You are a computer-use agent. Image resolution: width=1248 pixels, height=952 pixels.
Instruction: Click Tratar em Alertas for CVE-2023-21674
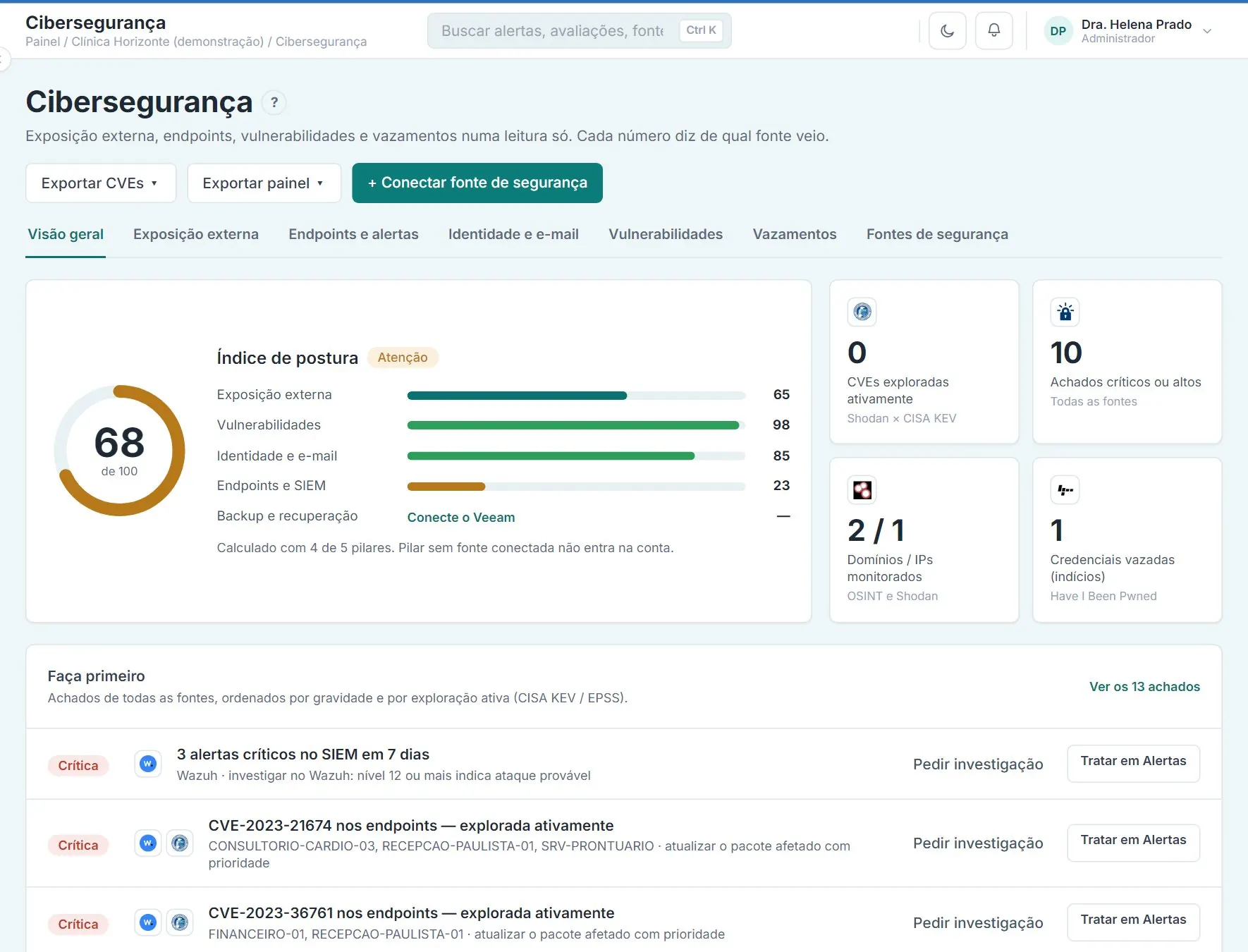(x=1133, y=843)
